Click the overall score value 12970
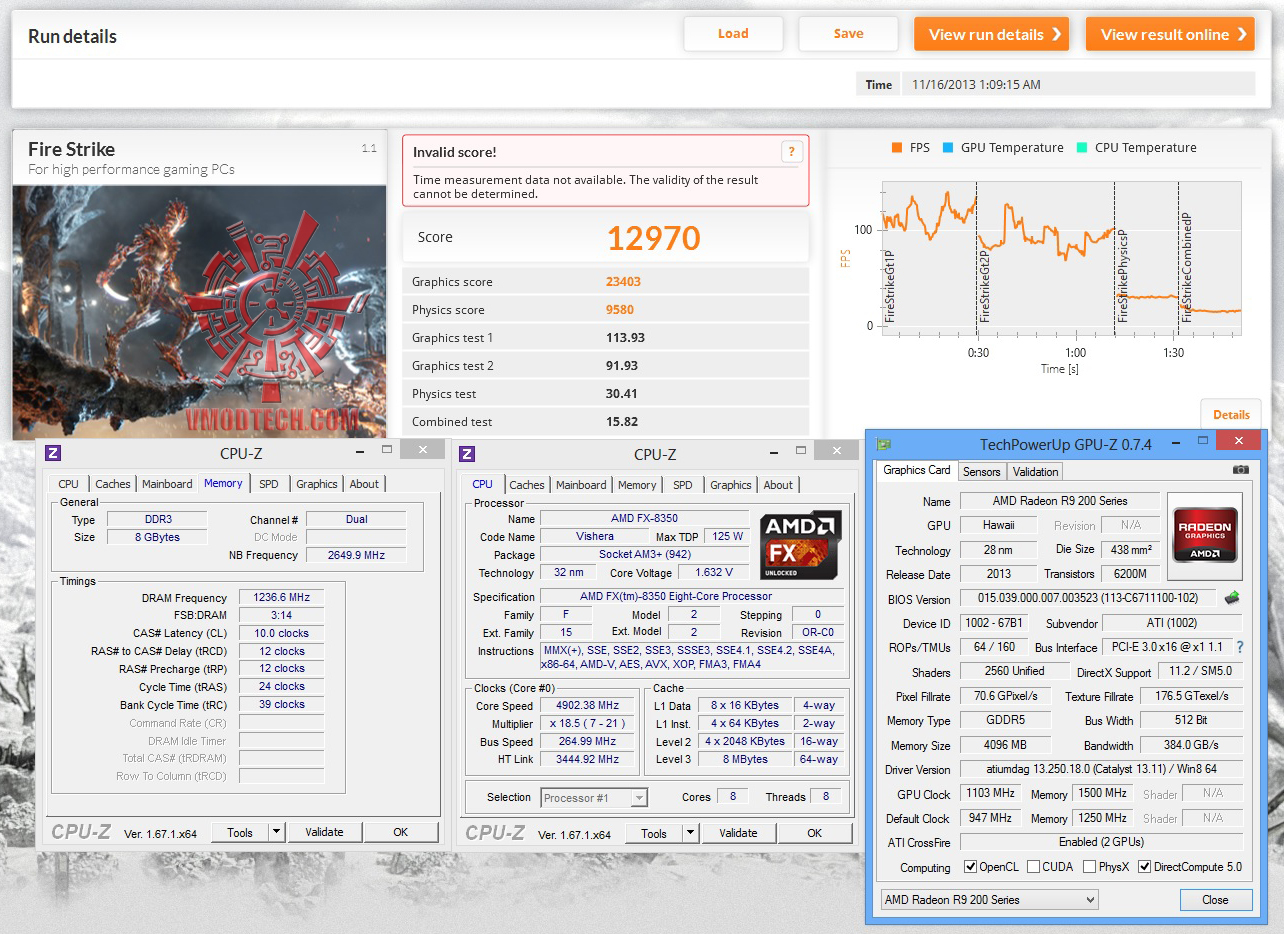The height and width of the screenshot is (934, 1284). pos(654,238)
